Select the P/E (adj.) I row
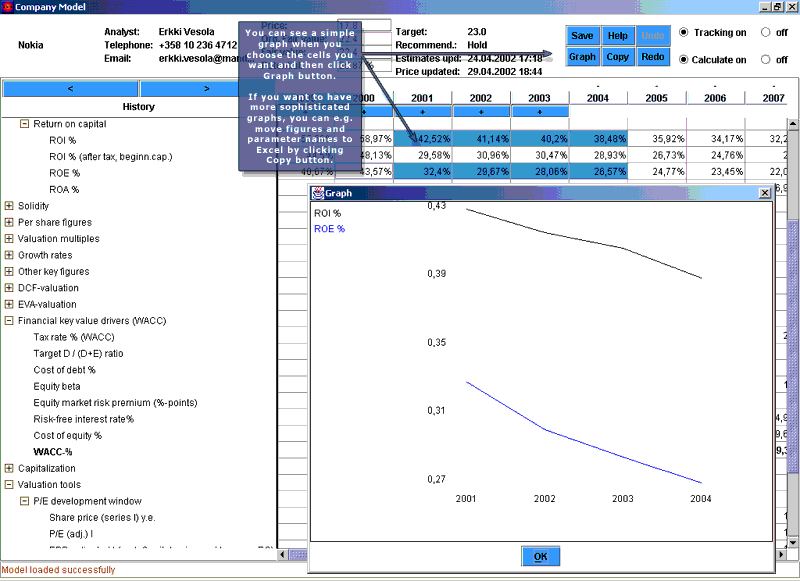800x581 pixels. (71, 534)
